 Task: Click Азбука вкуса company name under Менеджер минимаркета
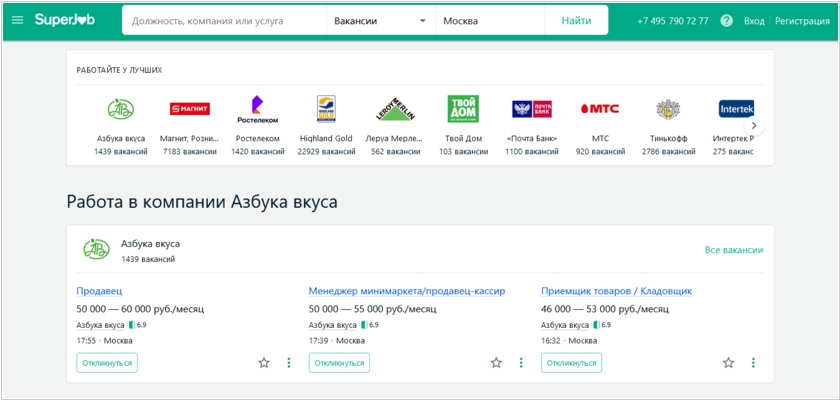(333, 325)
